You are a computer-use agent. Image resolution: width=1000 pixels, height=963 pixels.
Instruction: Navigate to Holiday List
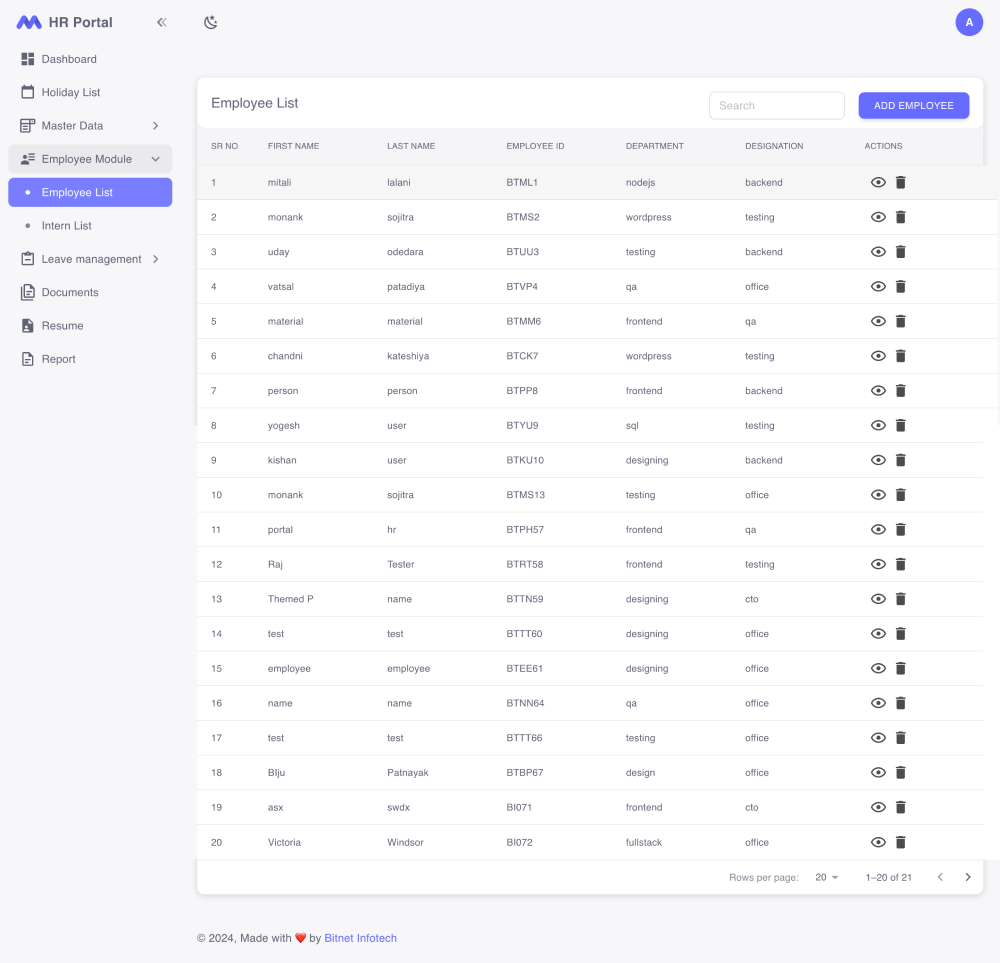tap(71, 92)
